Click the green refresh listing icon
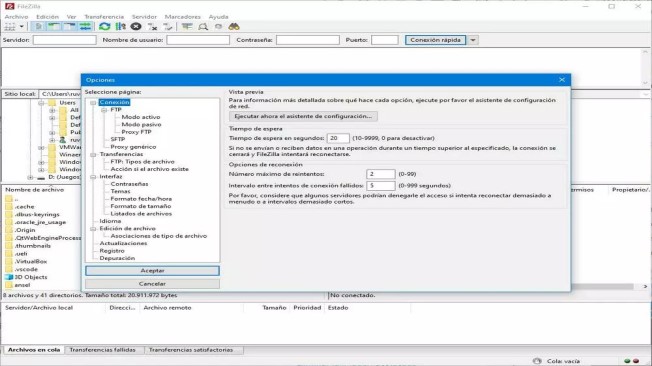652x366 pixels. [x=104, y=27]
